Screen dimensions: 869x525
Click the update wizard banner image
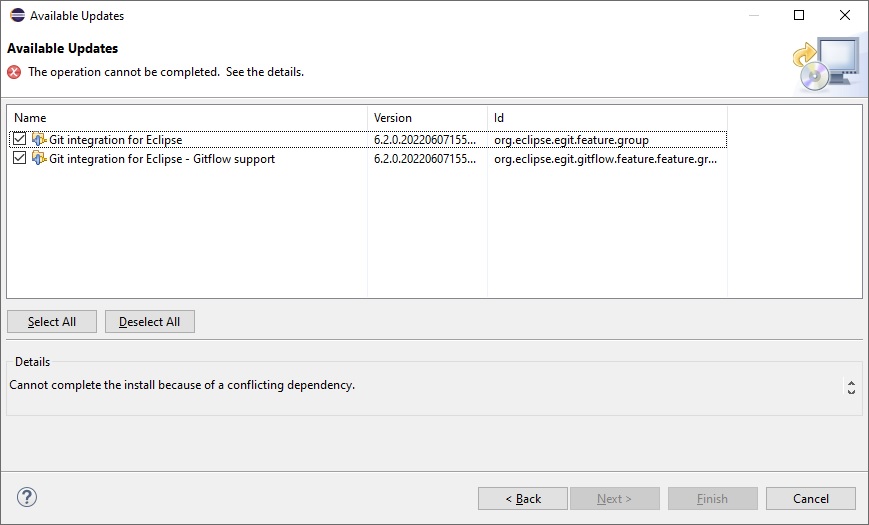click(826, 65)
